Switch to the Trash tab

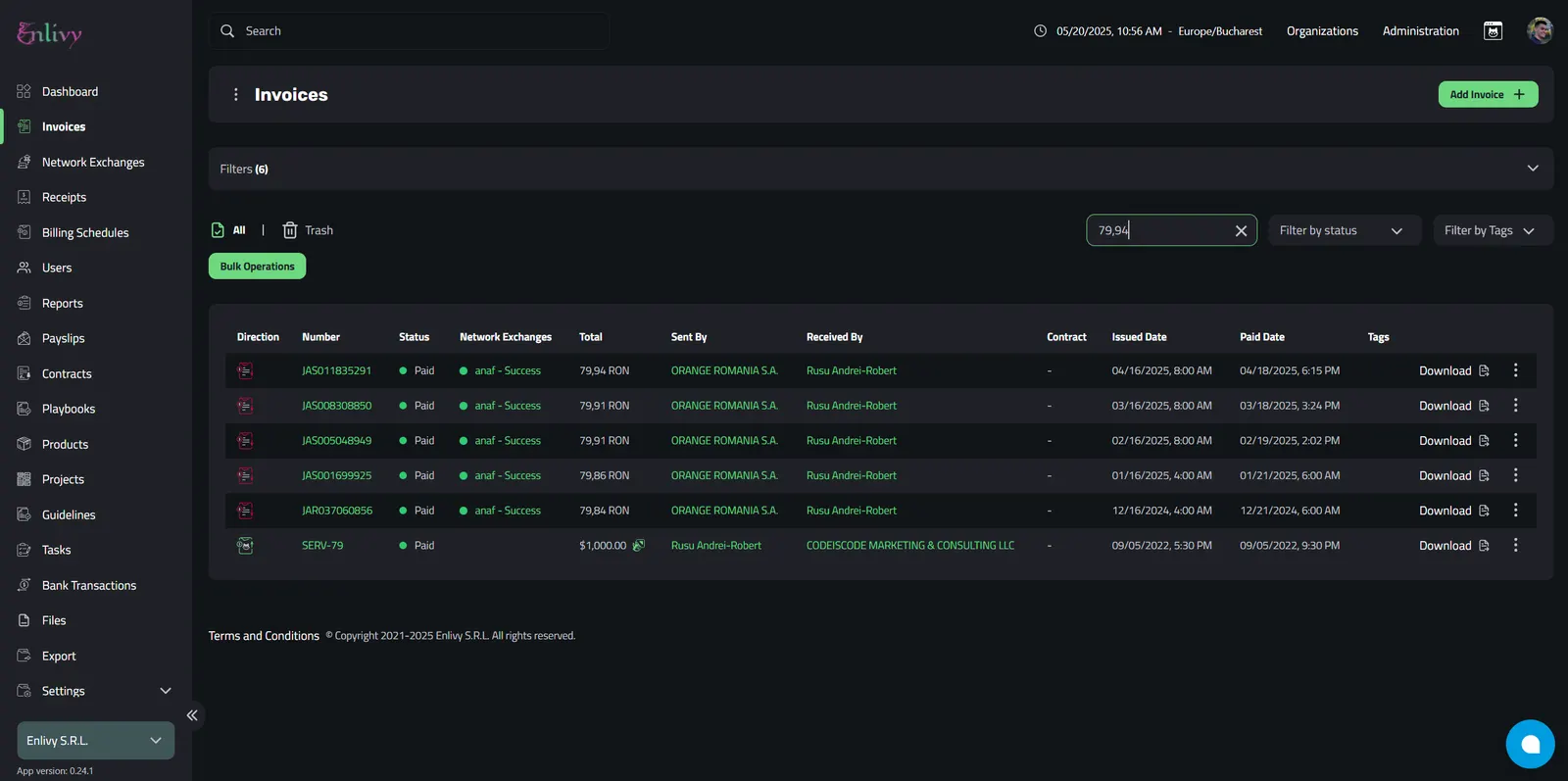tap(308, 230)
